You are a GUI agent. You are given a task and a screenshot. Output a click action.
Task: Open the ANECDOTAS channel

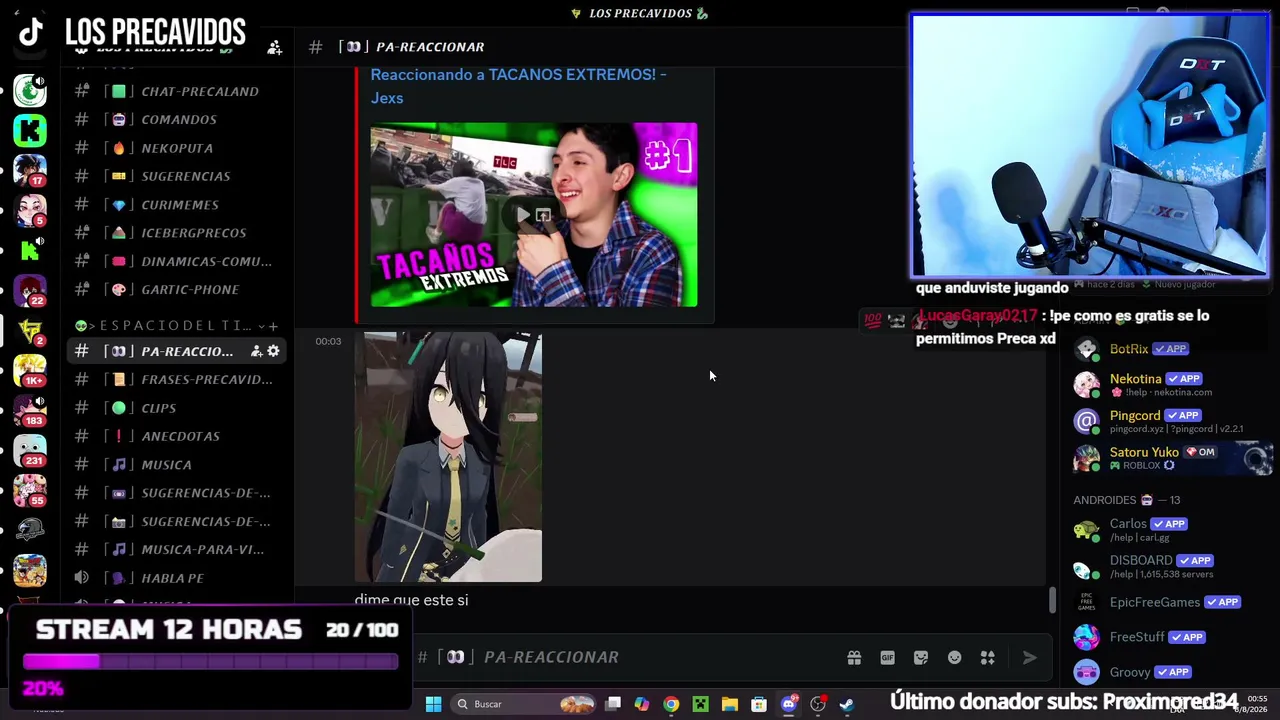(180, 436)
